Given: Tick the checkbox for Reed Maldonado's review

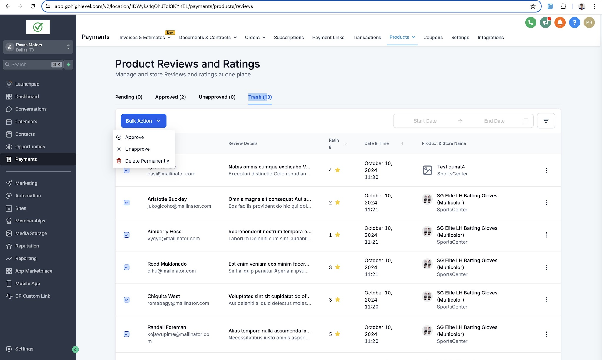Looking at the screenshot, I should [x=127, y=267].
